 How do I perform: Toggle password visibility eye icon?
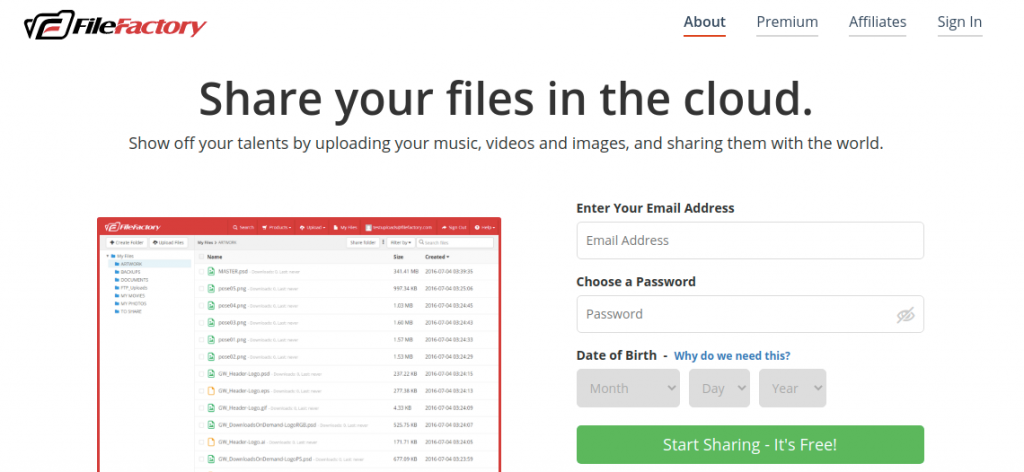[905, 315]
